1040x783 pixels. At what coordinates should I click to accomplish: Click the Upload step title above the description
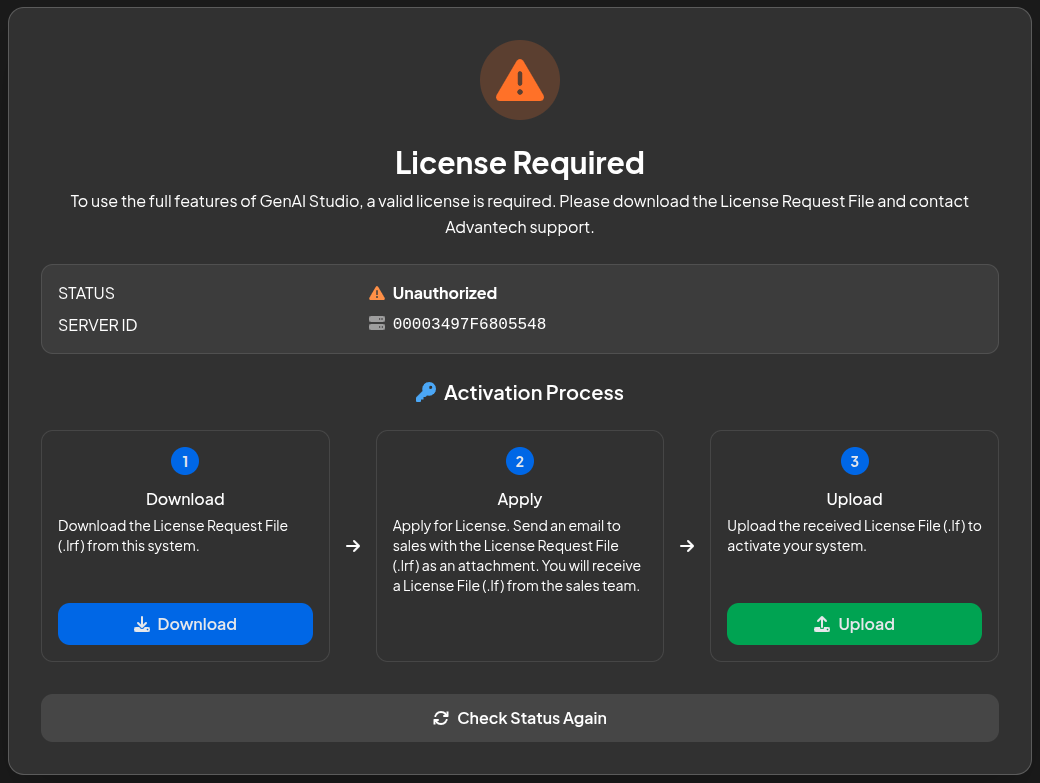pos(854,499)
